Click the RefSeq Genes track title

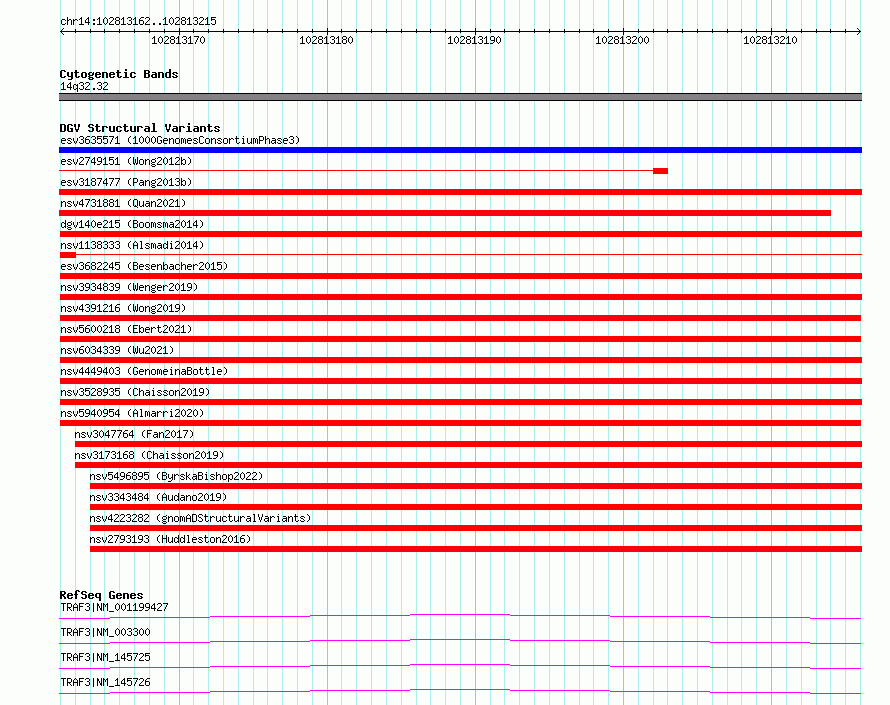pos(102,595)
